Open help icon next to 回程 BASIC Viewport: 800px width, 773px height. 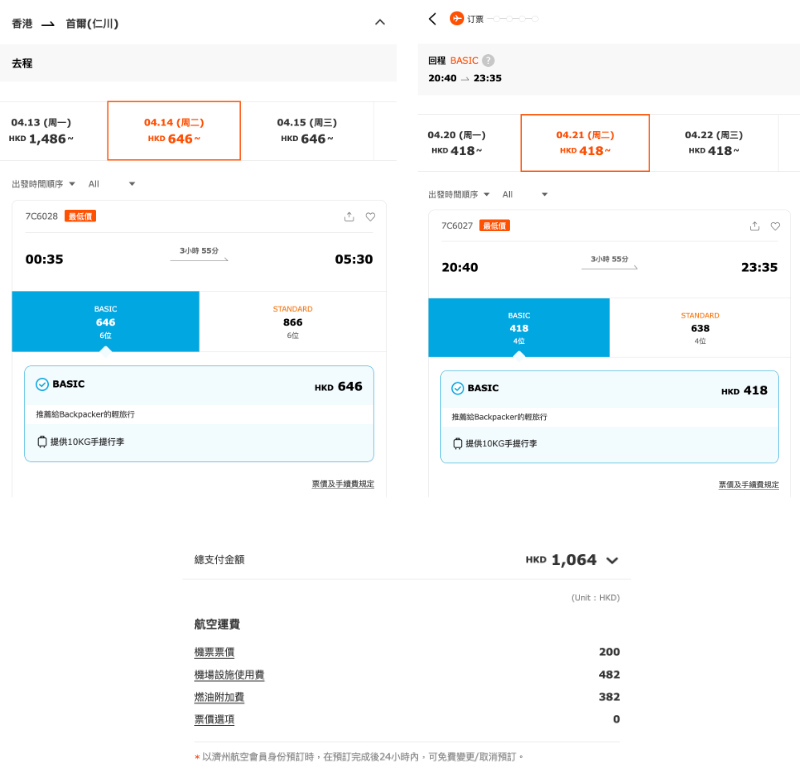[488, 61]
